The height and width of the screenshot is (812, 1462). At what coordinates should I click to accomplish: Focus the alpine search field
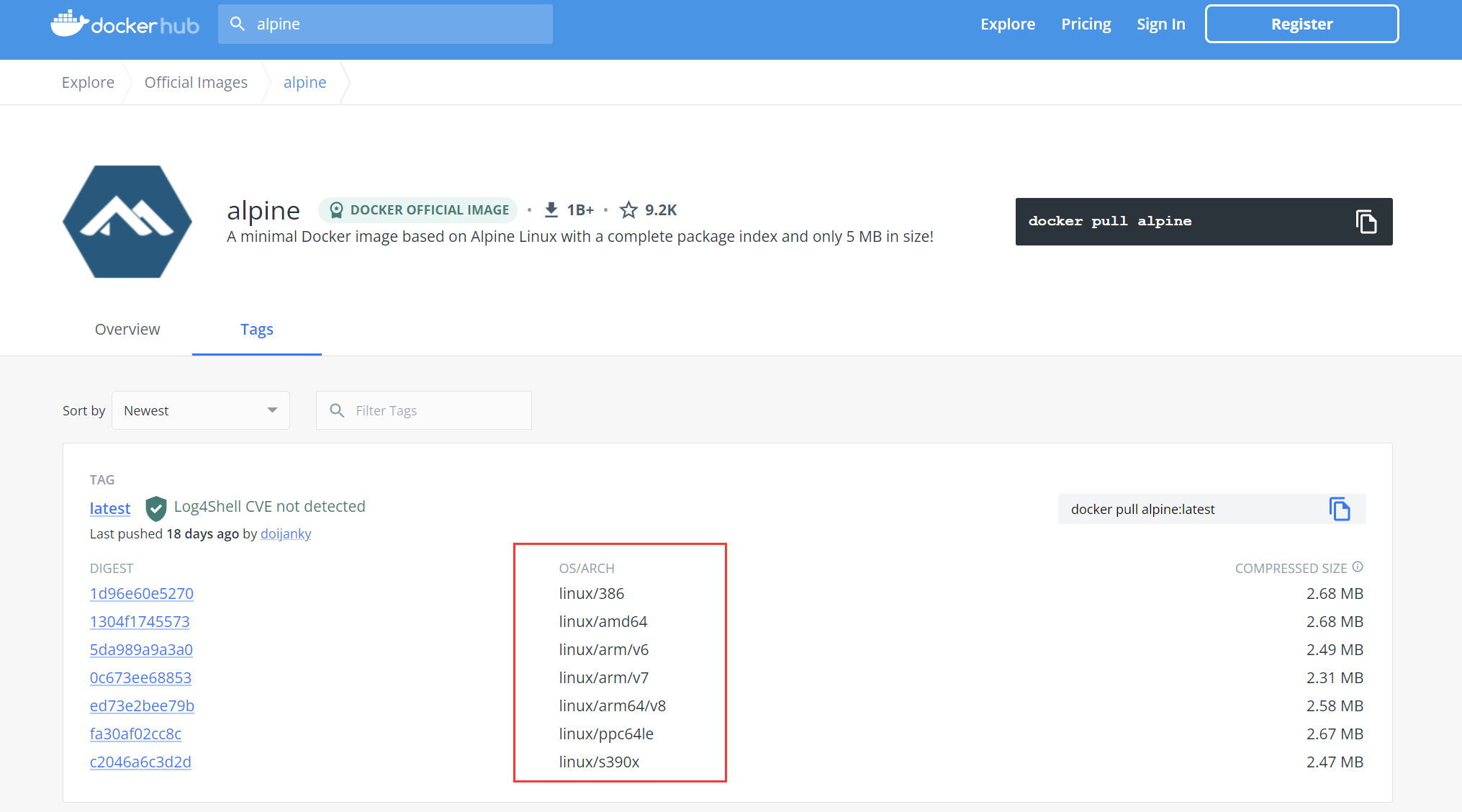pyautogui.click(x=385, y=24)
